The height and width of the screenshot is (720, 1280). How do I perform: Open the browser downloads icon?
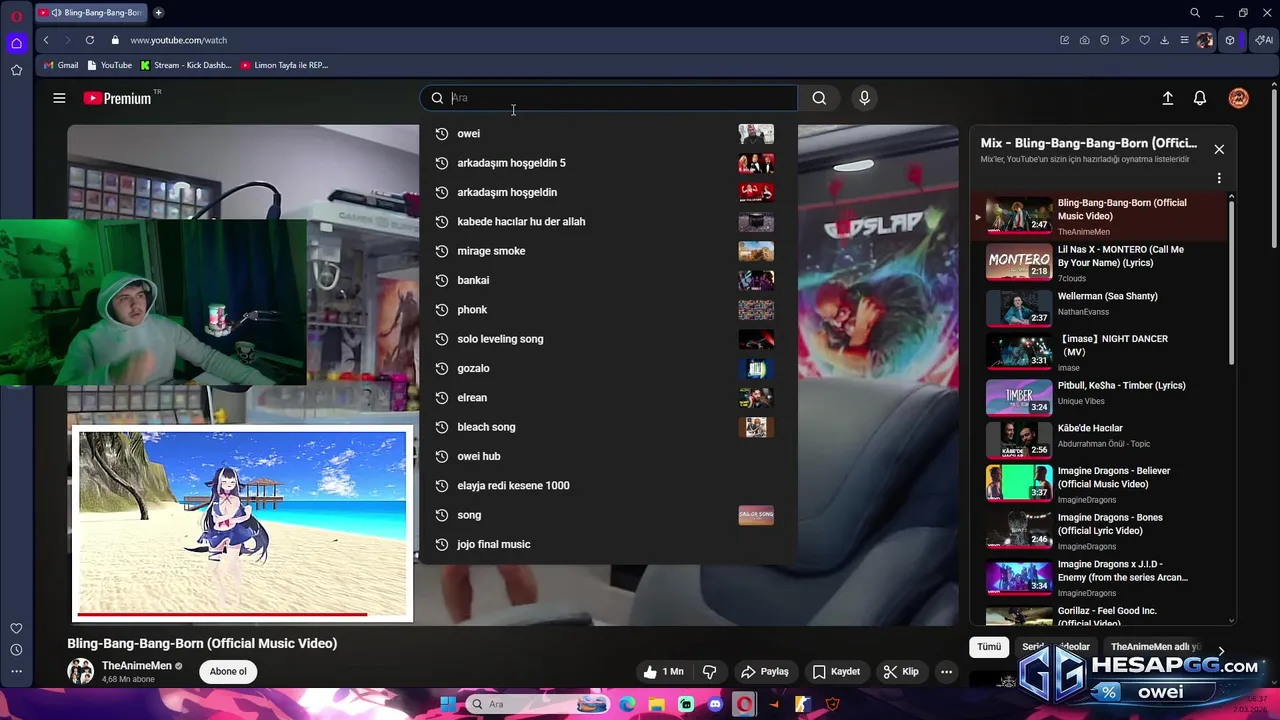click(x=1164, y=40)
